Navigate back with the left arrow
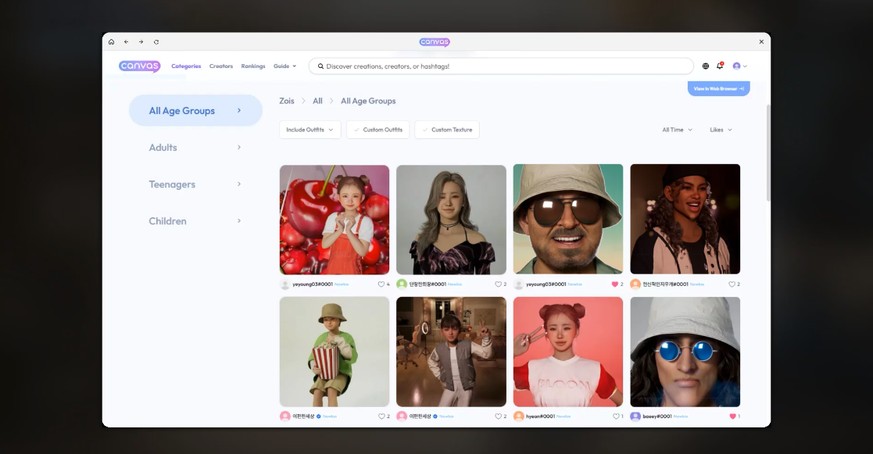 tap(126, 42)
